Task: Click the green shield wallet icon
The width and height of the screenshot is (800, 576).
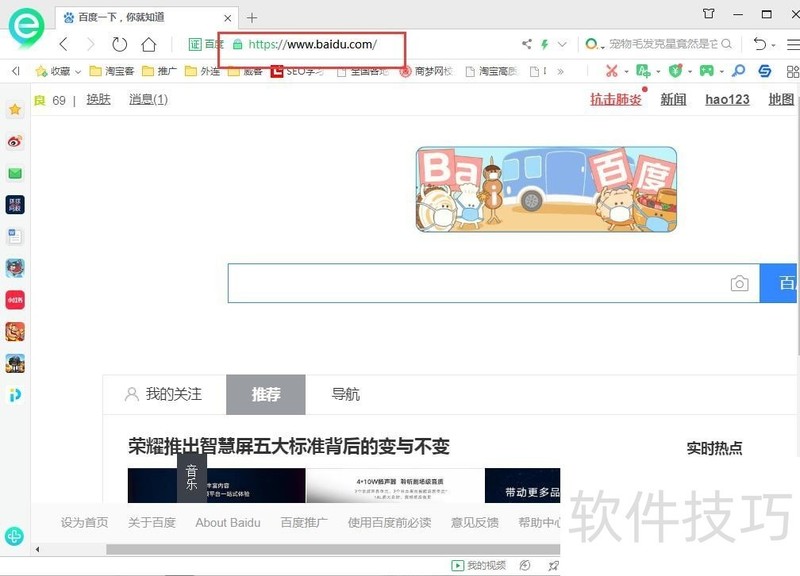Action: click(x=675, y=71)
